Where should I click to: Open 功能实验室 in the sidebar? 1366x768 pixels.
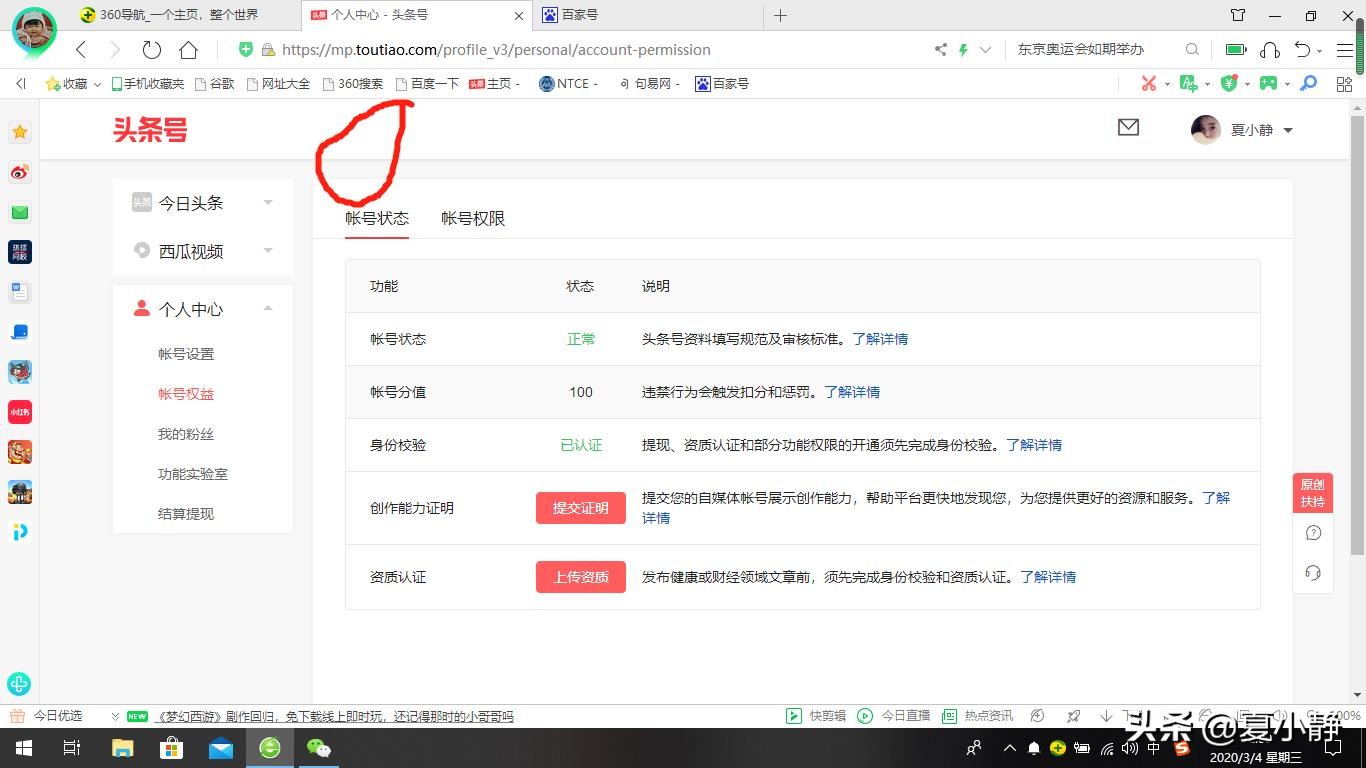[x=193, y=474]
